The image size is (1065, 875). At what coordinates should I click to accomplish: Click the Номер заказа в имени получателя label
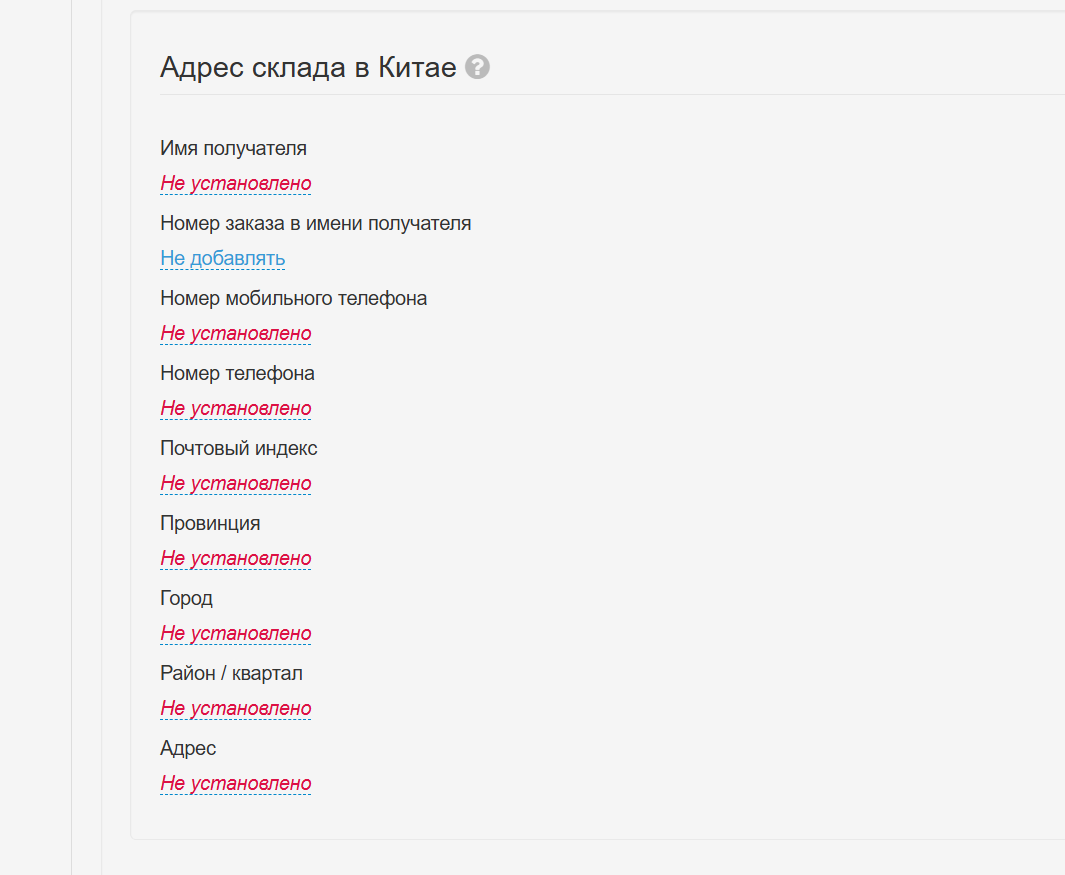click(315, 224)
